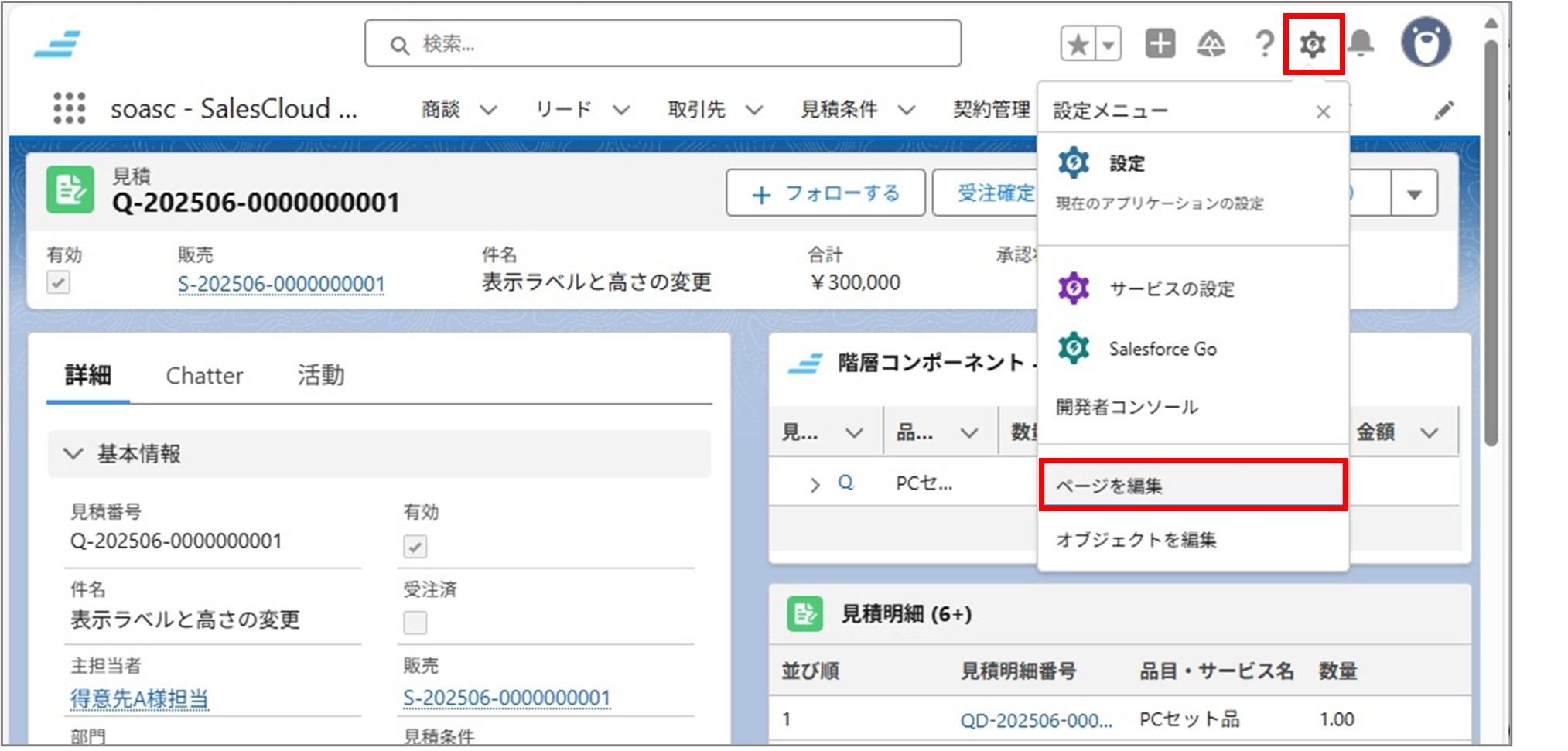Image resolution: width=1568 pixels, height=751 pixels.
Task: Open the S-202506-0000000001 sales link
Action: coord(280,284)
